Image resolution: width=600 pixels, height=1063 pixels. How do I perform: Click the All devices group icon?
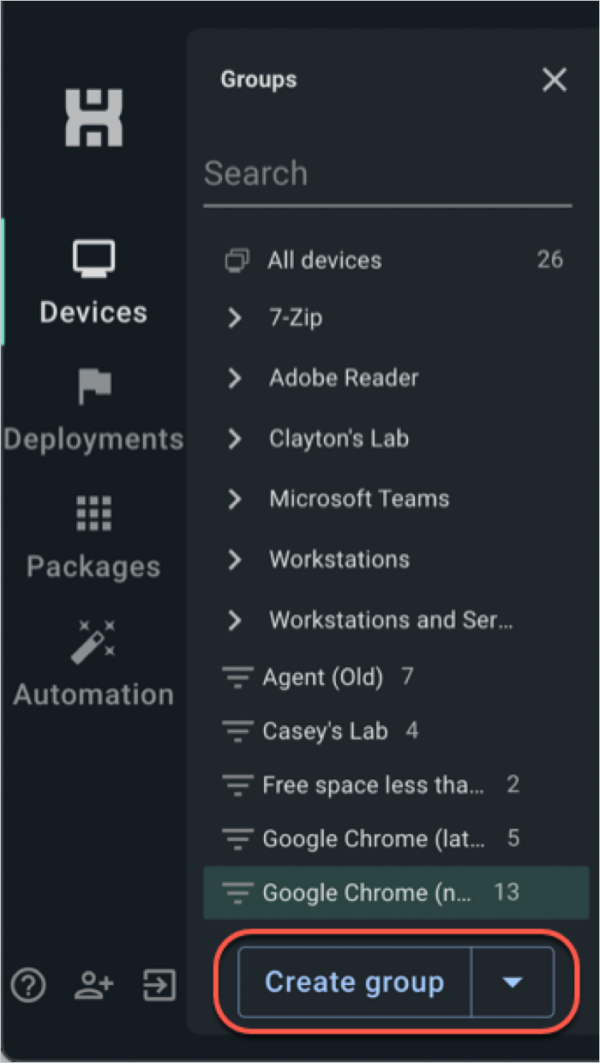236,259
